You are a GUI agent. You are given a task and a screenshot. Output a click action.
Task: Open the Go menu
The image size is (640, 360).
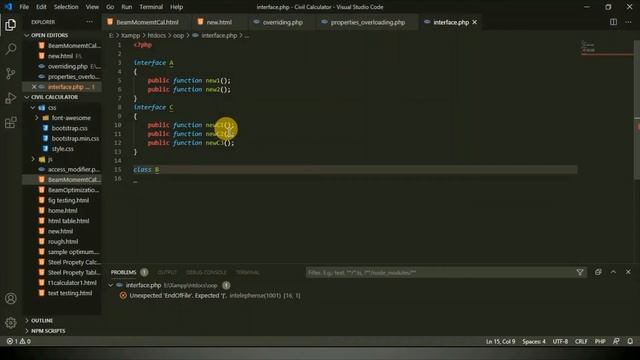[110, 7]
